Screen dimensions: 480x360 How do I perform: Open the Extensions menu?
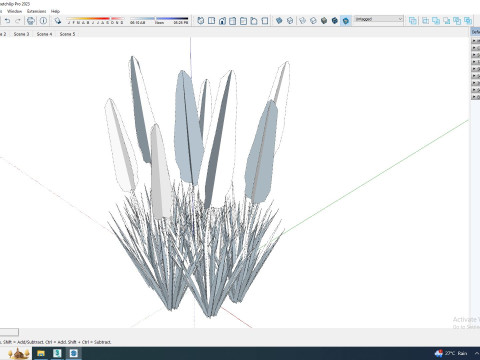click(x=37, y=11)
